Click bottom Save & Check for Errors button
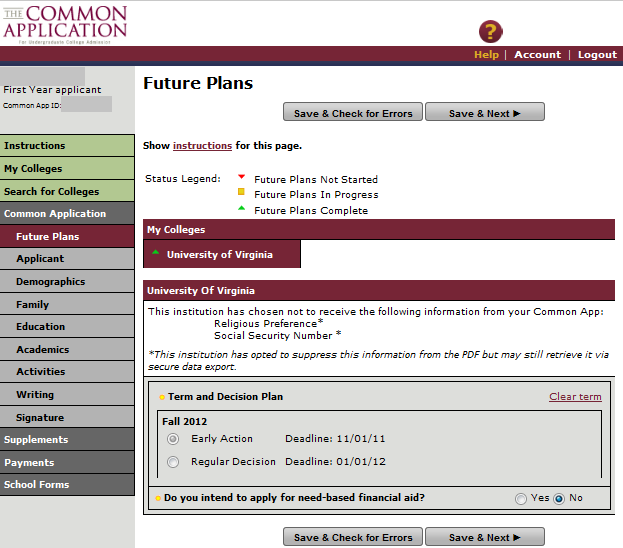 353,536
